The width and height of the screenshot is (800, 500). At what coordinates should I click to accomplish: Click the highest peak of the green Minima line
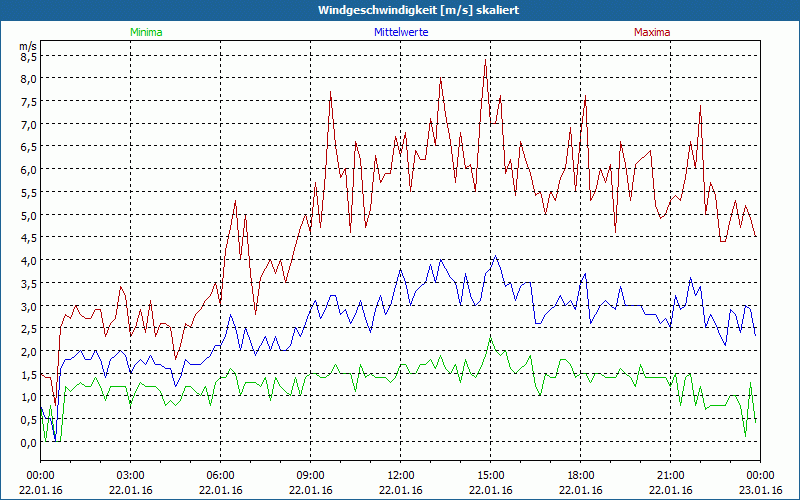click(490, 337)
